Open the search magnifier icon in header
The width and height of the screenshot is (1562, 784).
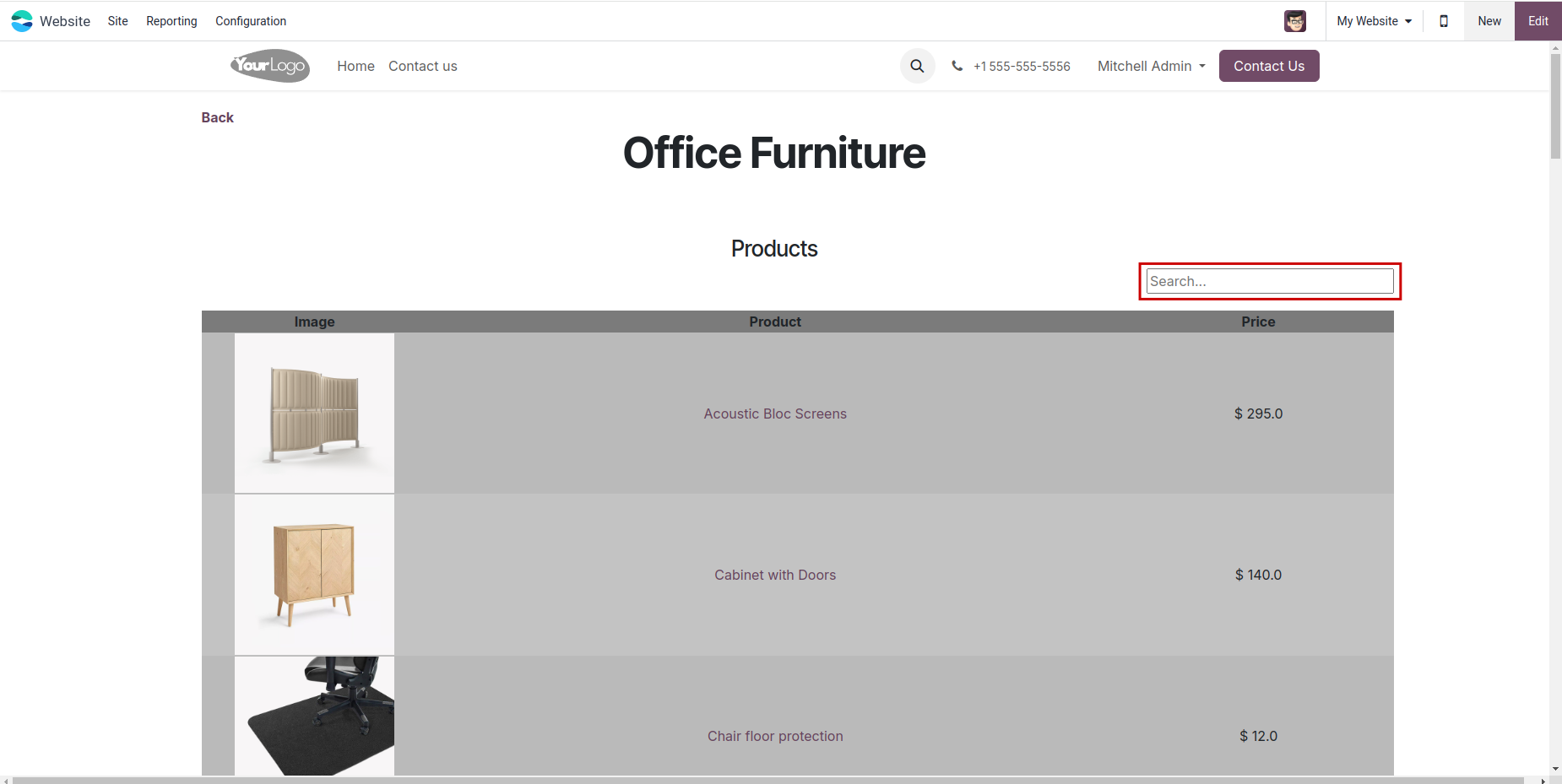(x=917, y=66)
